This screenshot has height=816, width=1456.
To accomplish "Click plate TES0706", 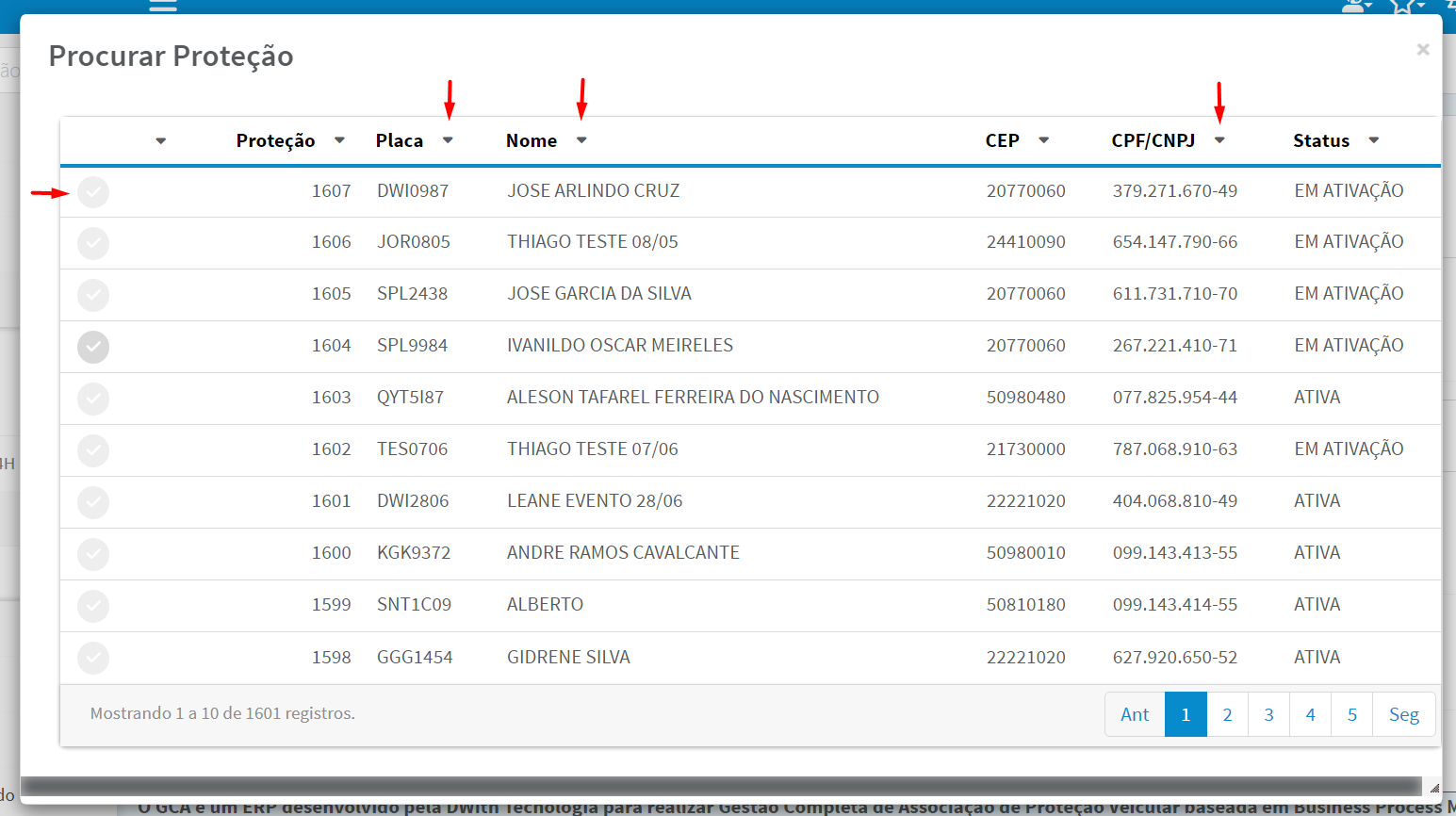I will coord(413,449).
